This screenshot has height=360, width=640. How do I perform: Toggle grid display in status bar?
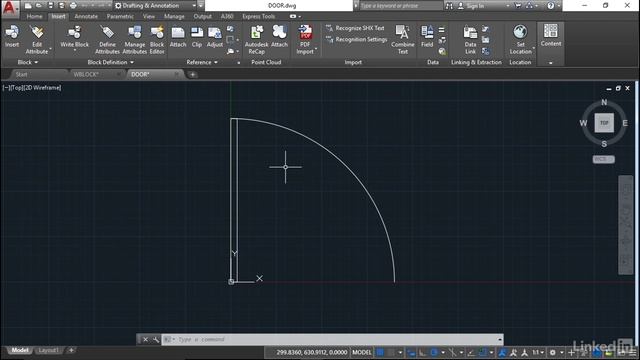tap(380, 352)
